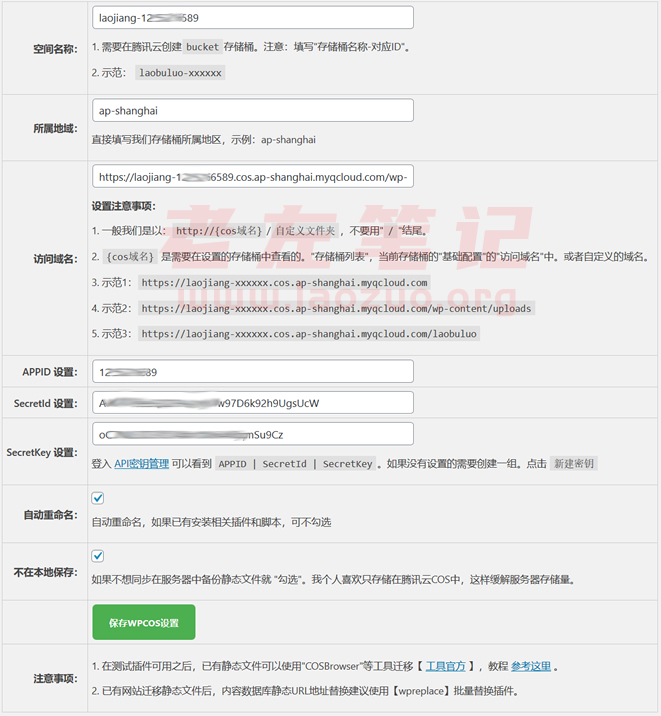661x716 pixels.
Task: Click the 示范1 example URL
Action: (x=284, y=283)
